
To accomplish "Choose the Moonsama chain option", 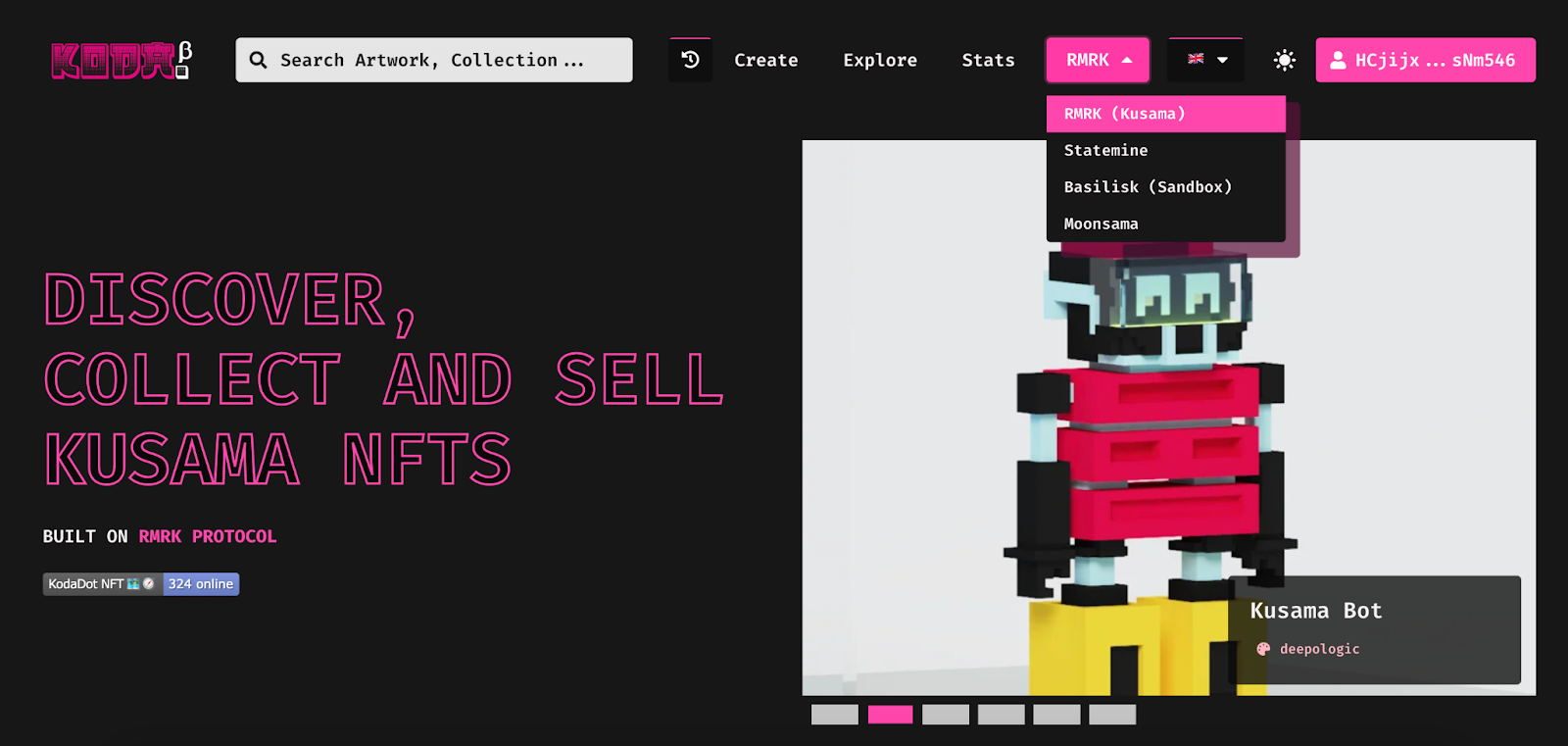I will pos(1165,224).
